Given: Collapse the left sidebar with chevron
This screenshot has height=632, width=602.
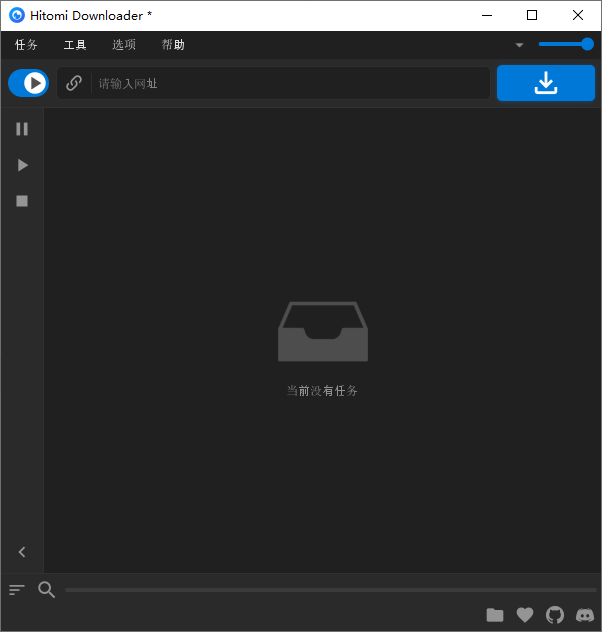Looking at the screenshot, I should [22, 552].
